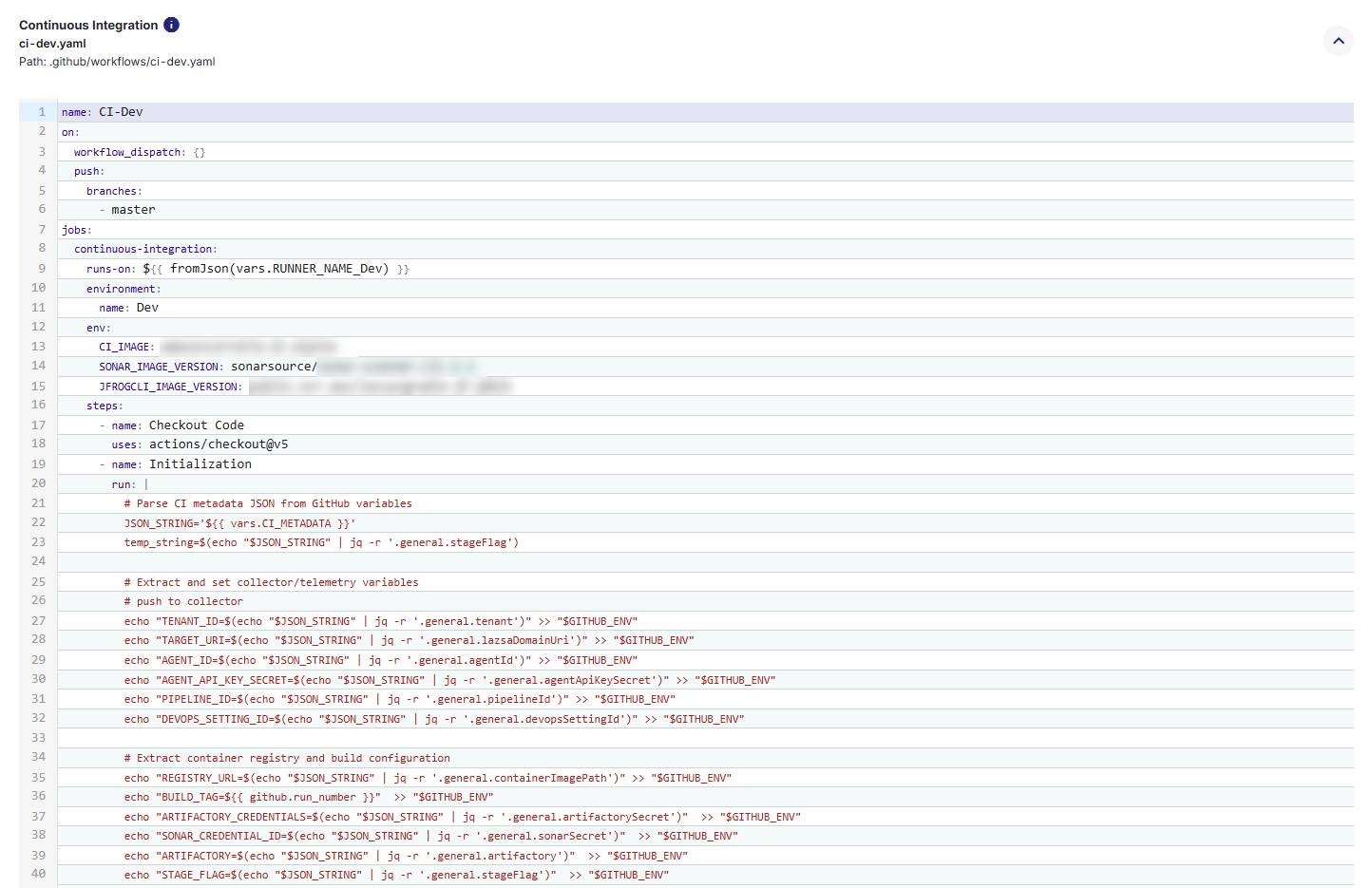The image size is (1372, 888).
Task: Click the master branch entry on line 6
Action: pyautogui.click(x=133, y=209)
